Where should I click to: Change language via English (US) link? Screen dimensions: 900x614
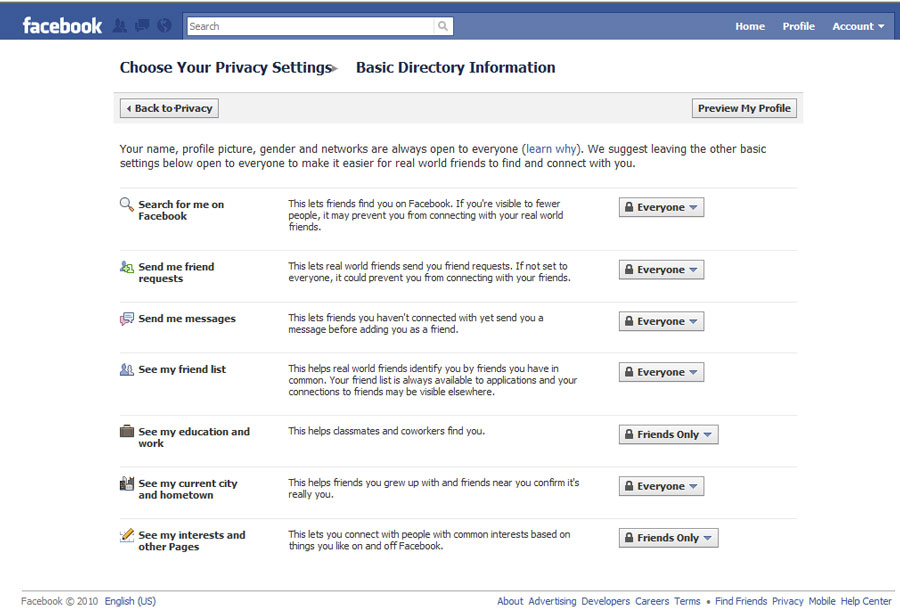(130, 601)
